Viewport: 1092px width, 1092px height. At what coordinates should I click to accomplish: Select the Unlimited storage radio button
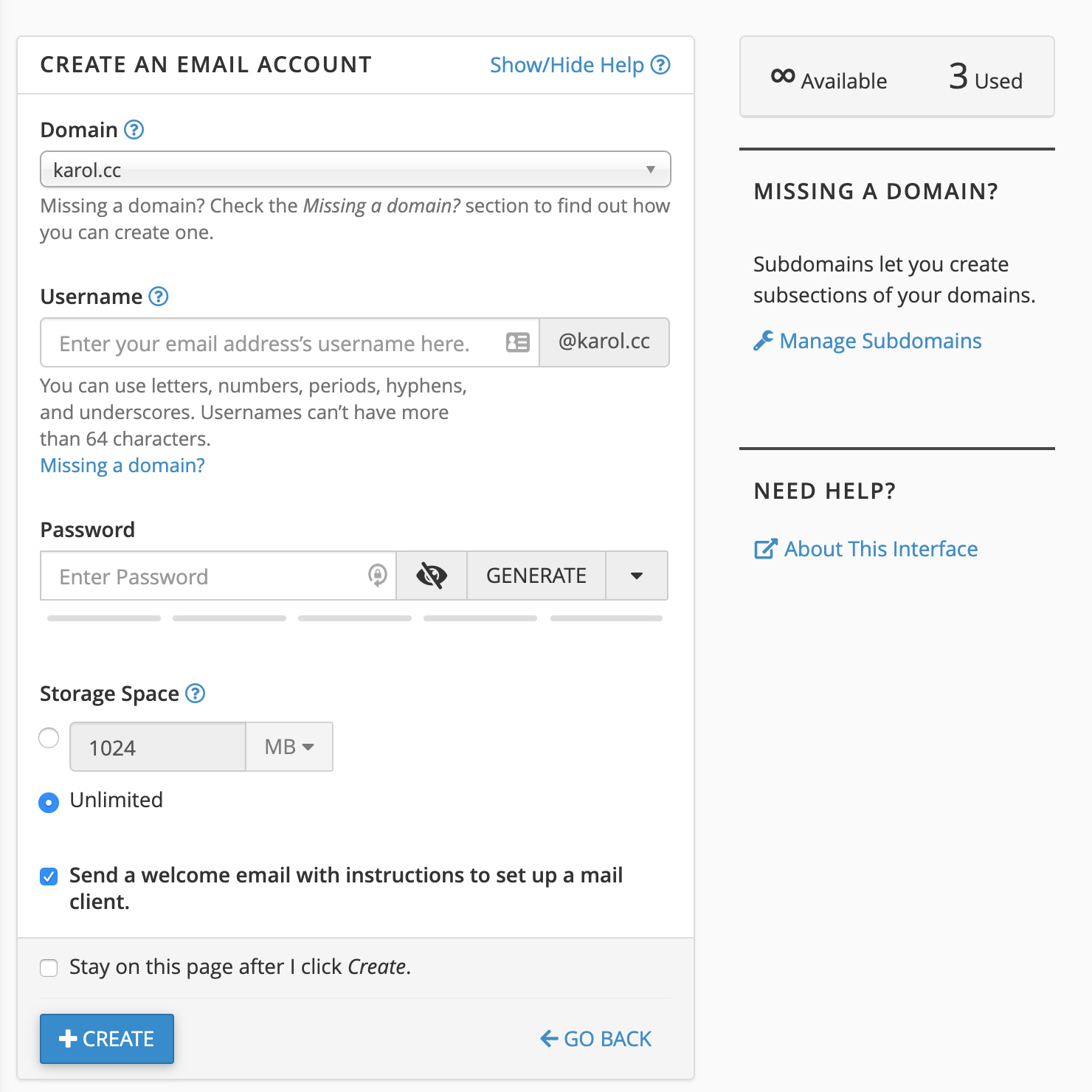click(48, 802)
